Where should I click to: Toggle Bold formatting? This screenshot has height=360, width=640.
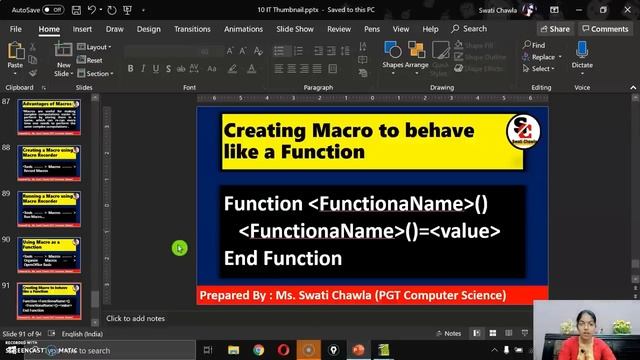pyautogui.click(x=130, y=69)
